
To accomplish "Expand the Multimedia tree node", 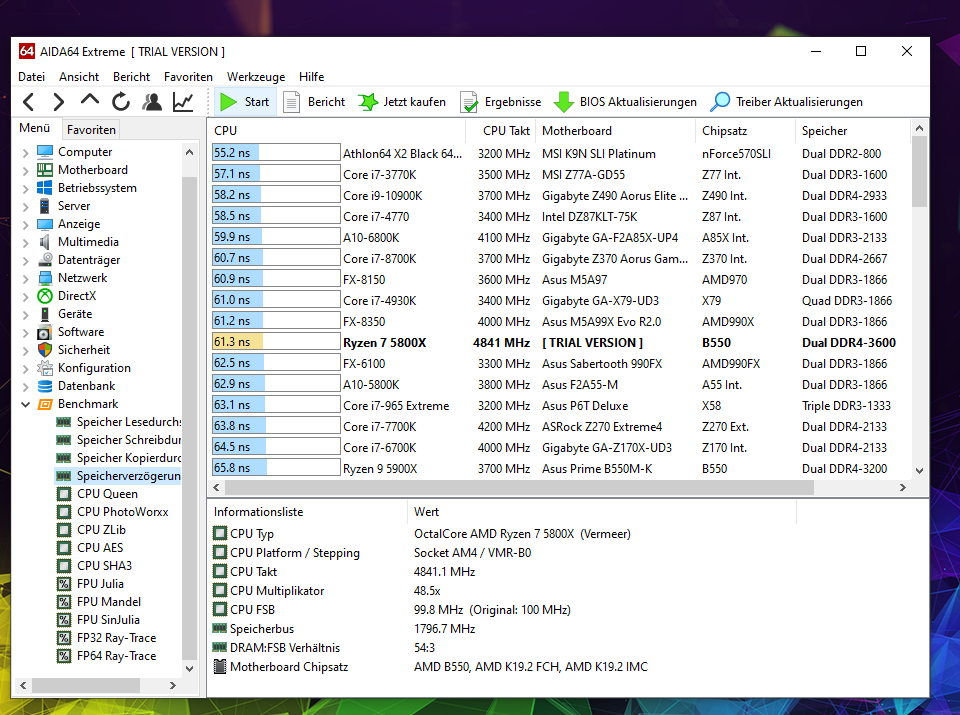I will pyautogui.click(x=25, y=242).
